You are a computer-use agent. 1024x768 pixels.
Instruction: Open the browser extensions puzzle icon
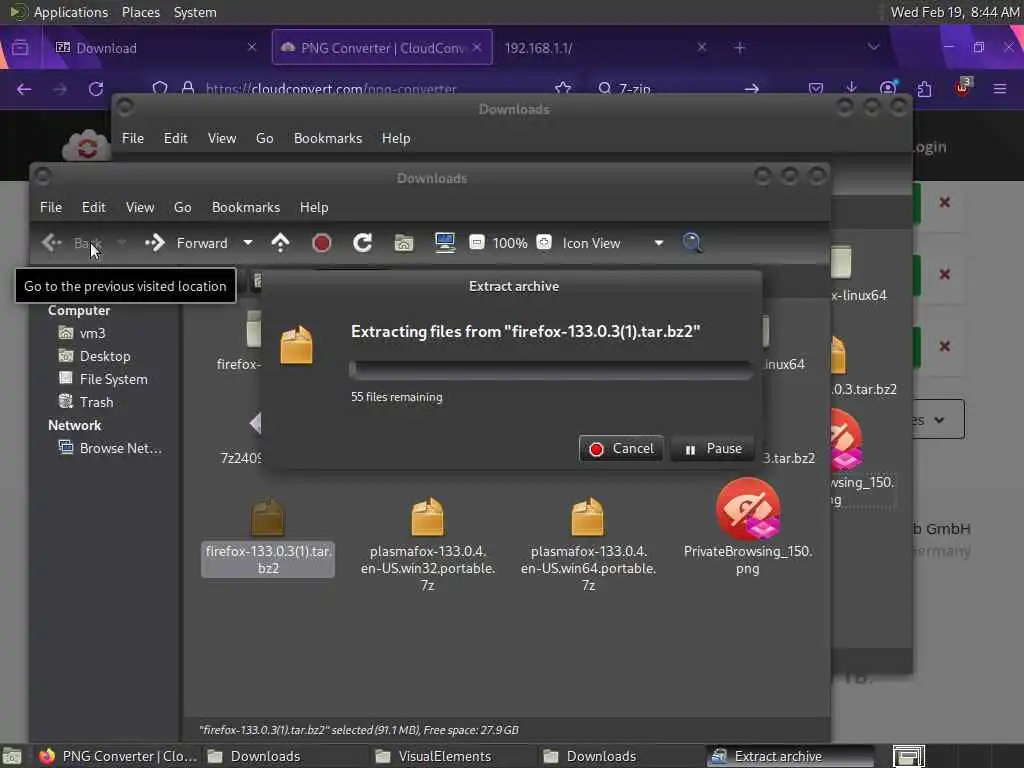[924, 88]
